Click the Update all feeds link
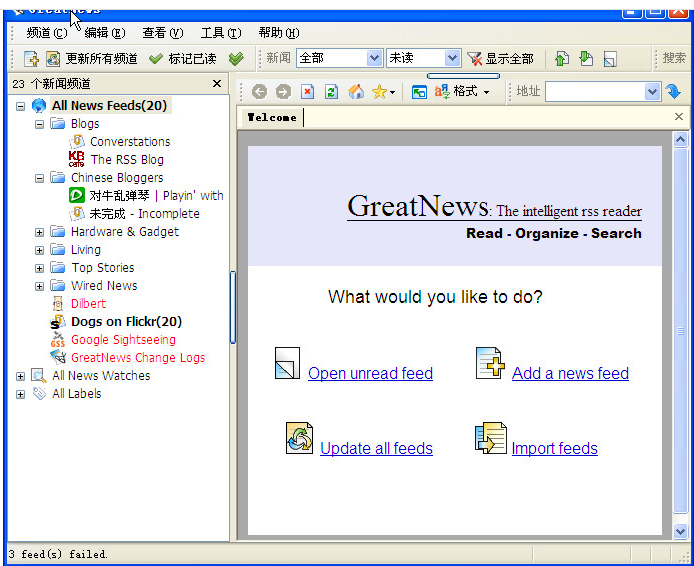The width and height of the screenshot is (694, 566). point(376,448)
